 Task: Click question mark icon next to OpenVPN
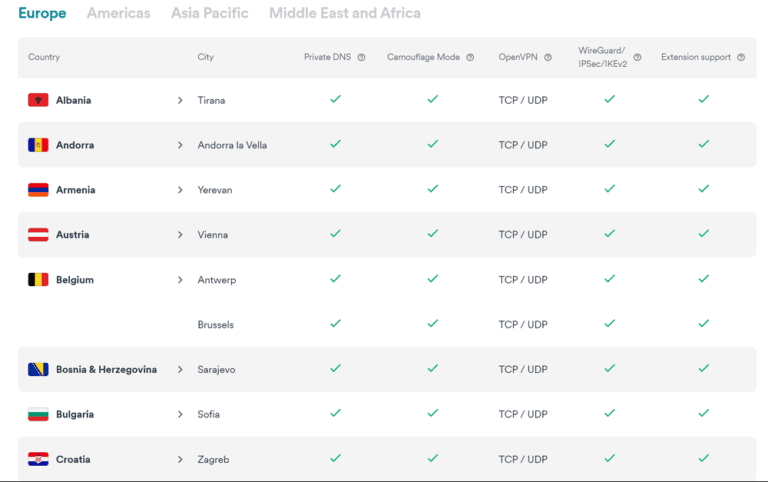point(548,58)
